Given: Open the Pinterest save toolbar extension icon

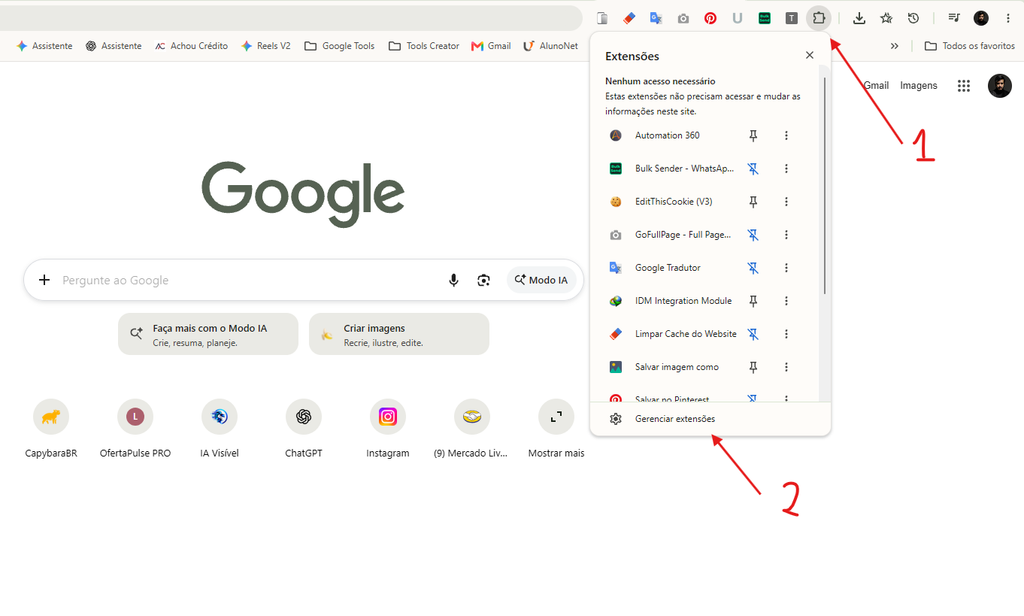Looking at the screenshot, I should [x=710, y=18].
